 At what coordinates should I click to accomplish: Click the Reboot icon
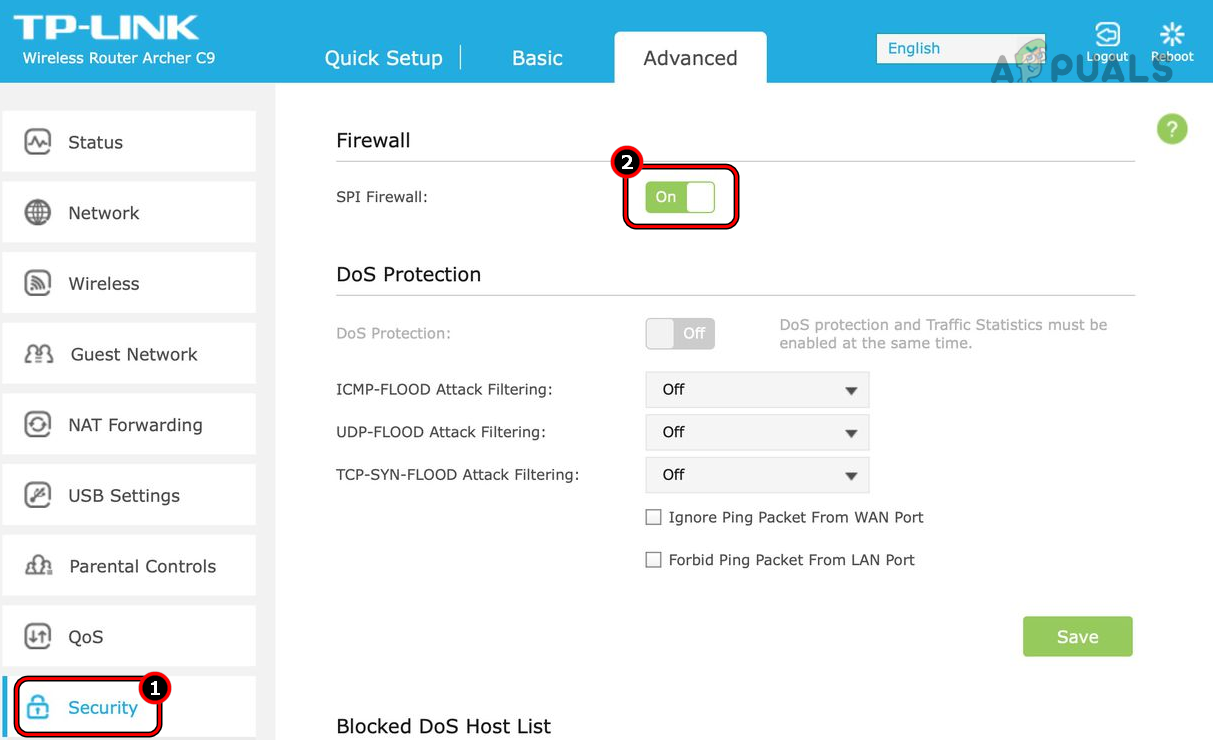coord(1171,33)
